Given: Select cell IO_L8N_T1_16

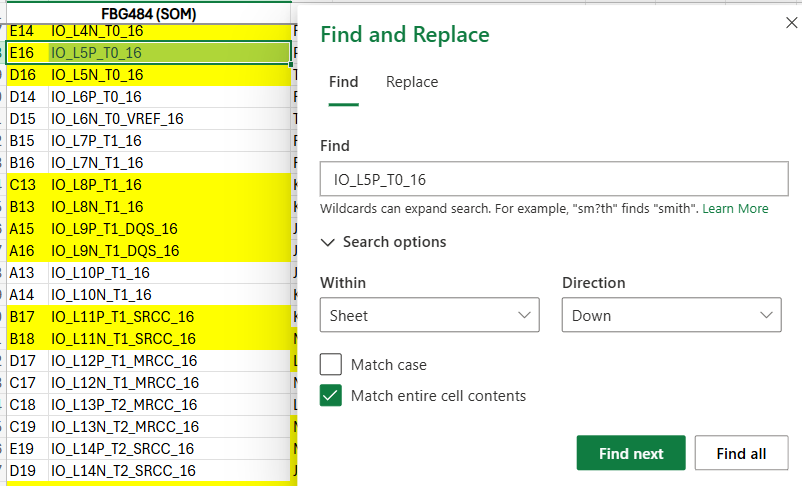Looking at the screenshot, I should tap(169, 207).
